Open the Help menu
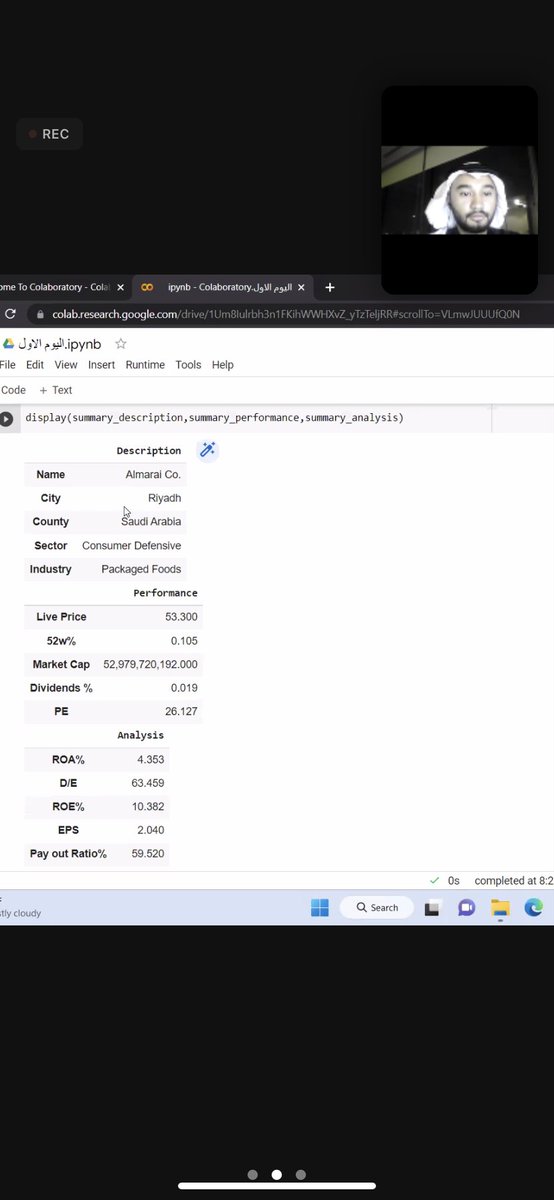Screen dimensions: 554x1200 (x=223, y=365)
